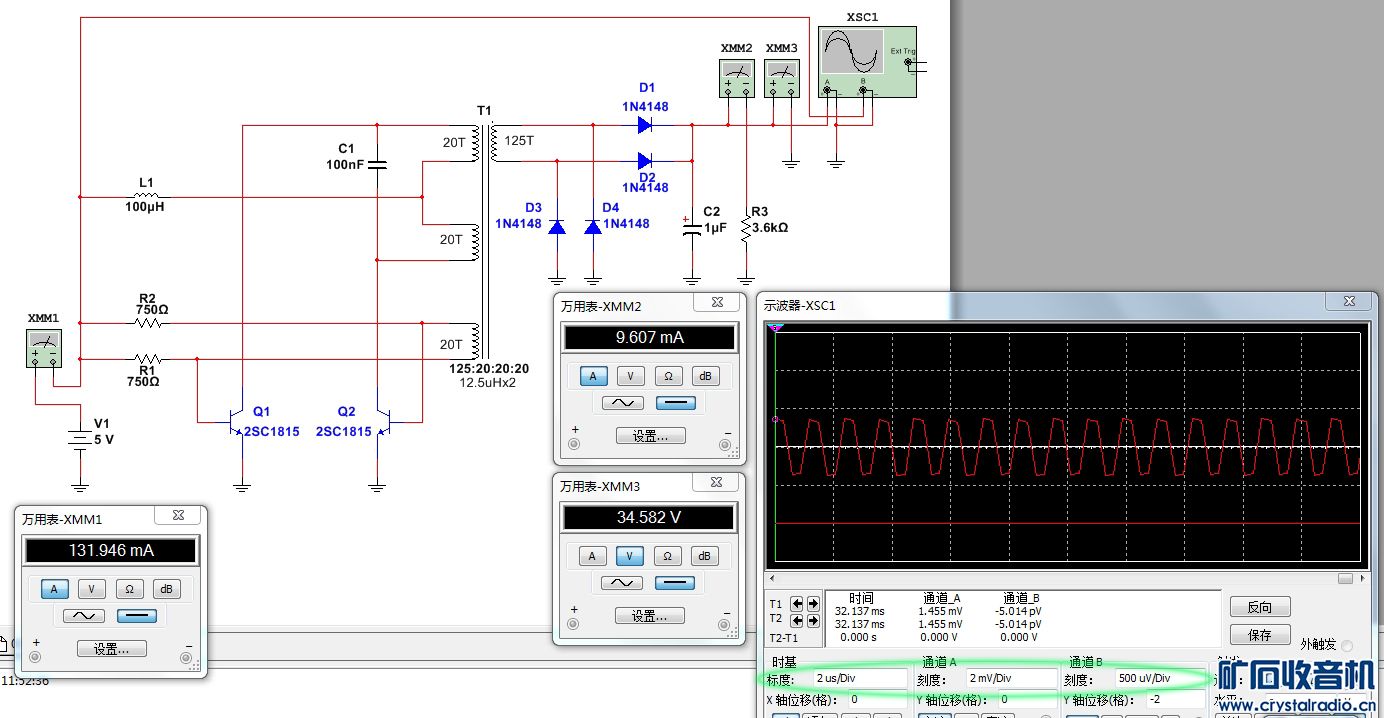Open settings in XMM1 multimeter window
The width and height of the screenshot is (1384, 718).
tap(112, 649)
